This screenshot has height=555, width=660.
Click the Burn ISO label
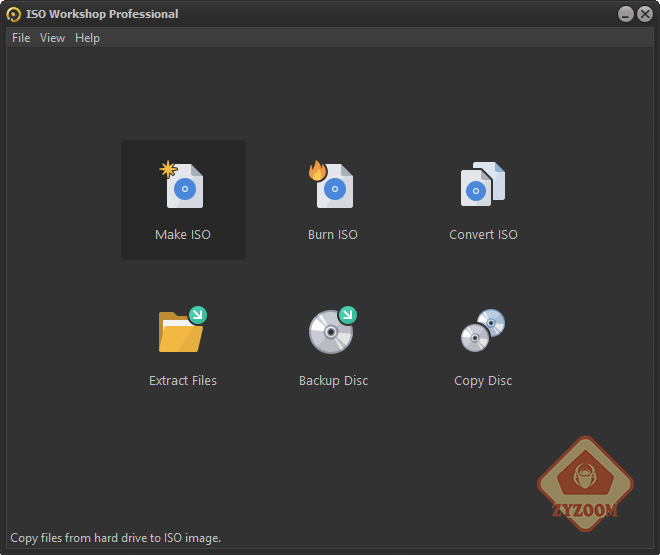333,234
